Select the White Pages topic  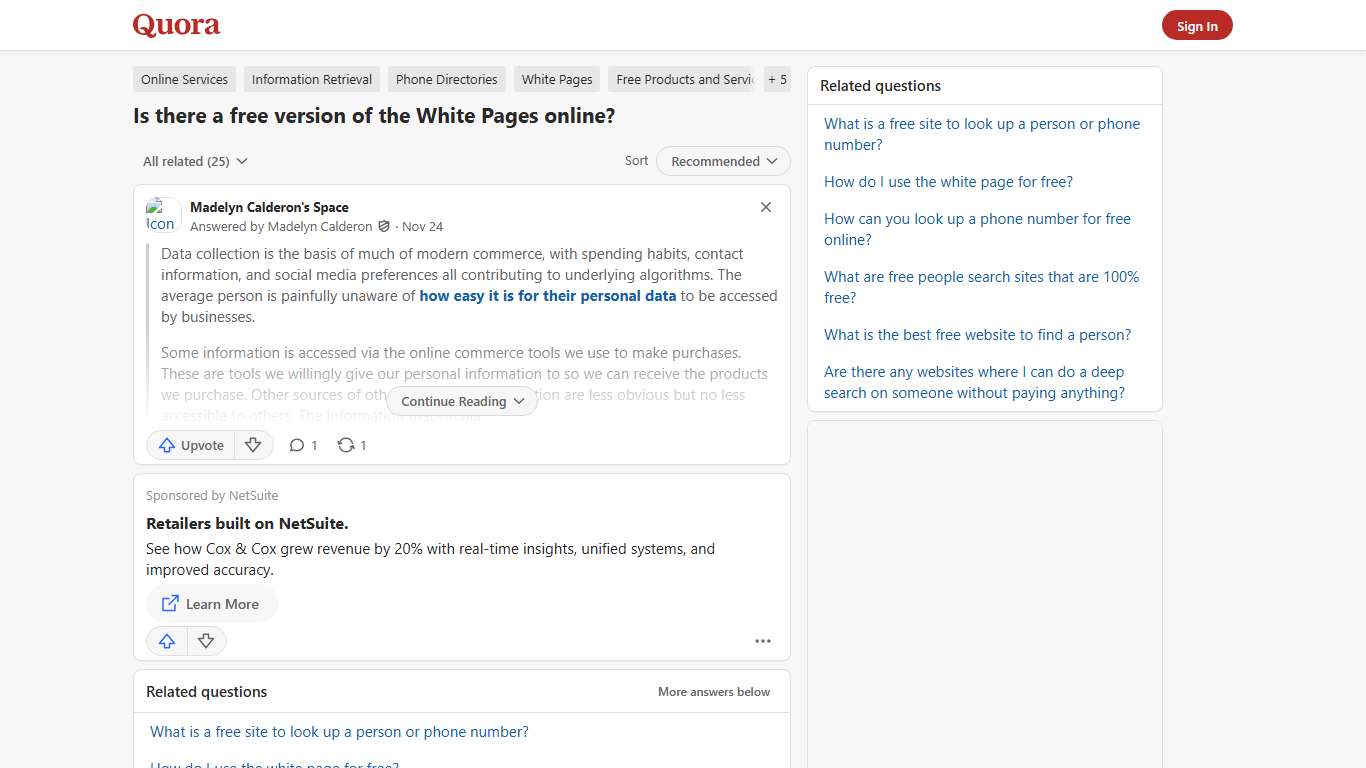click(556, 79)
